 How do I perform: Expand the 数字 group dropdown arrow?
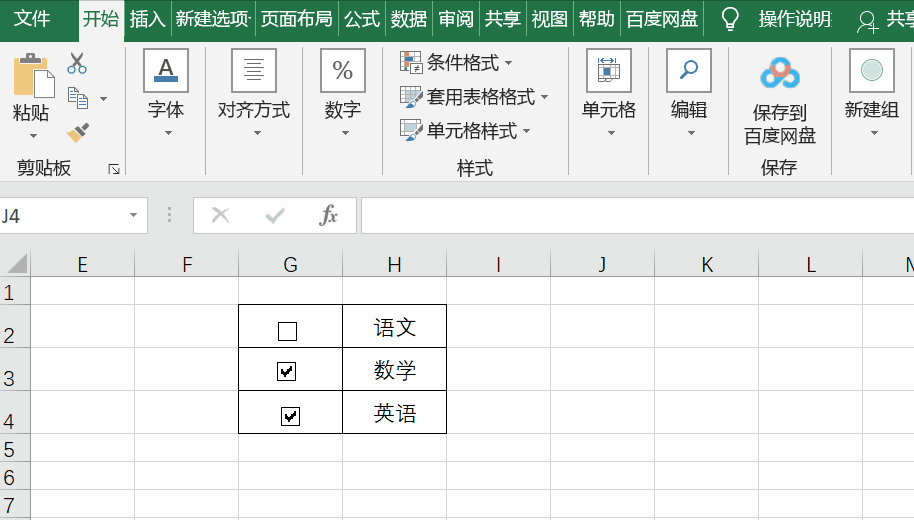point(345,133)
